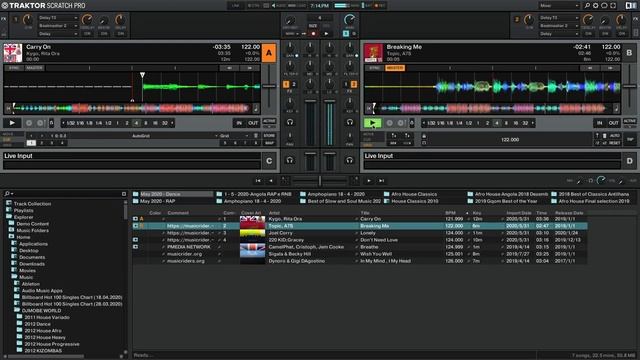Toggle first ON button in FX unit 1
This screenshot has width=640, height=360.
87,33
